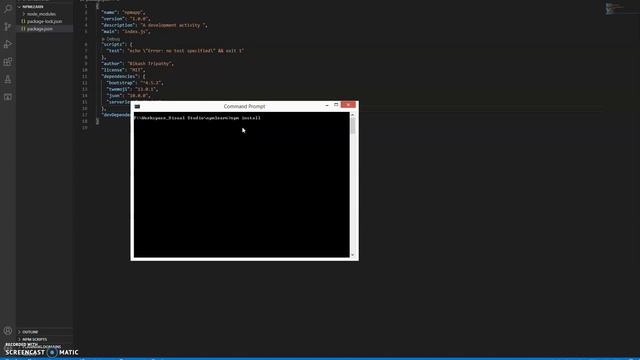
Task: Maximize the Command Prompt window
Action: (x=336, y=105)
